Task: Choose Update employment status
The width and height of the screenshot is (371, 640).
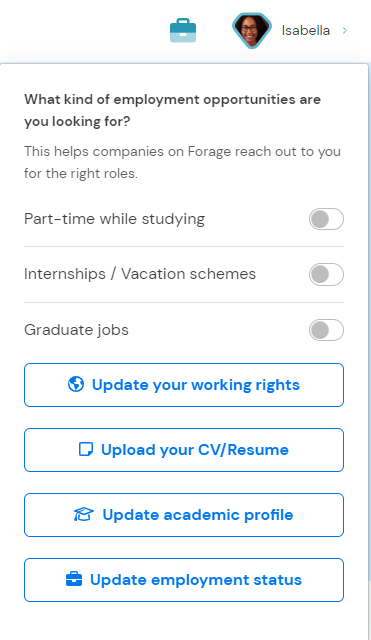Action: coord(184,580)
